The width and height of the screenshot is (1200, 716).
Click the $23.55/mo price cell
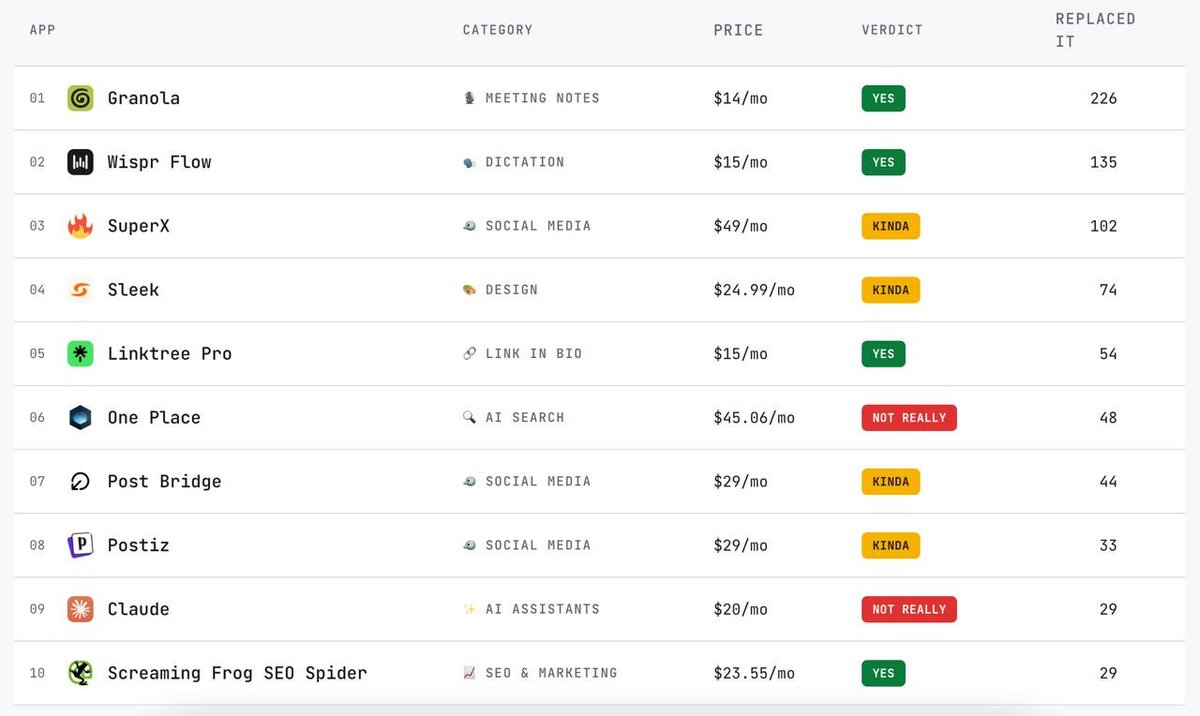pyautogui.click(x=754, y=673)
